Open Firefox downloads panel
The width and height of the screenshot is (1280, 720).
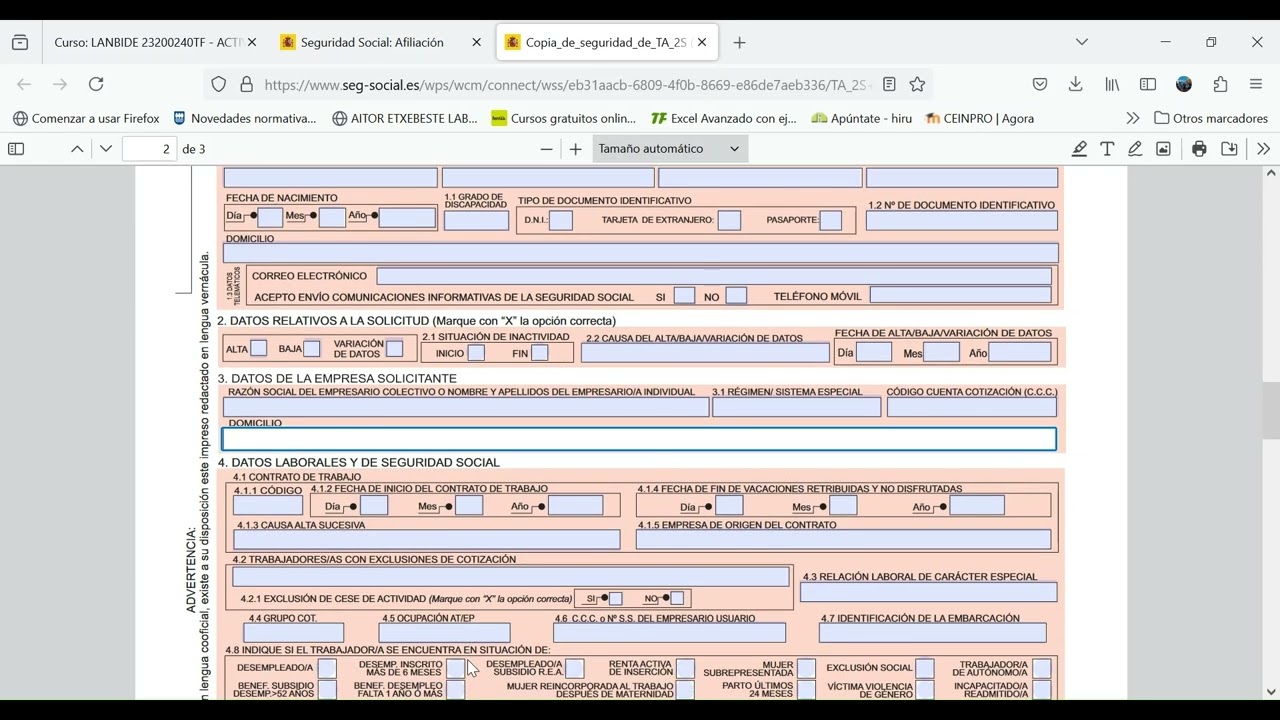1076,84
